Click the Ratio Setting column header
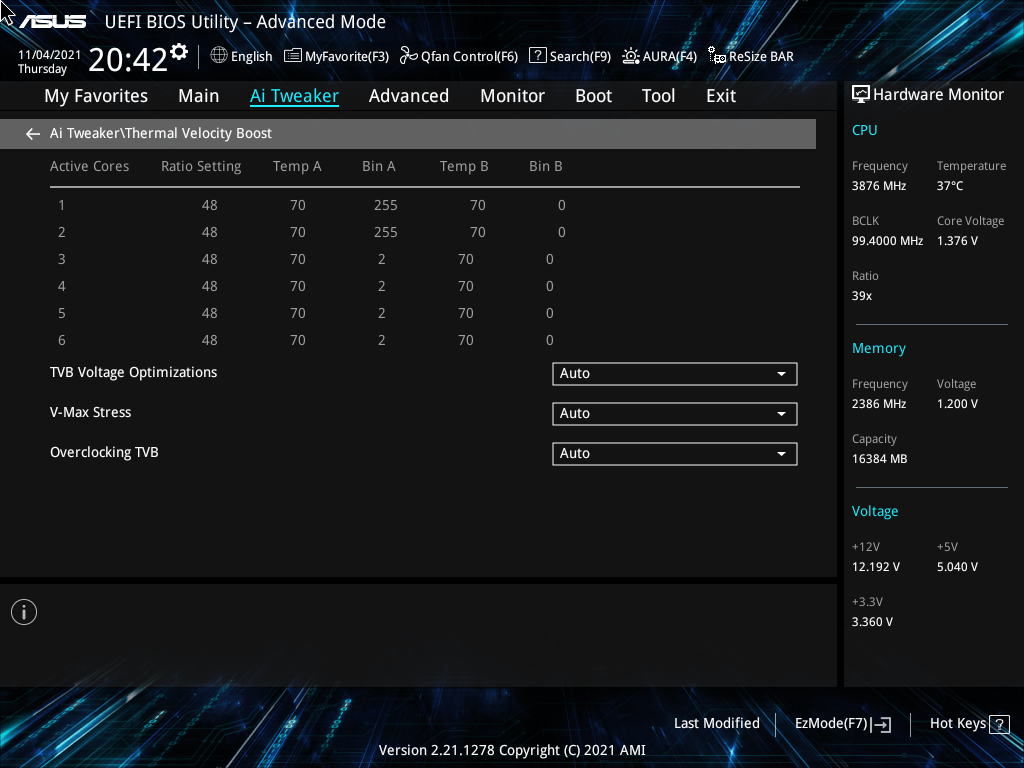The height and width of the screenshot is (768, 1024). tap(201, 167)
